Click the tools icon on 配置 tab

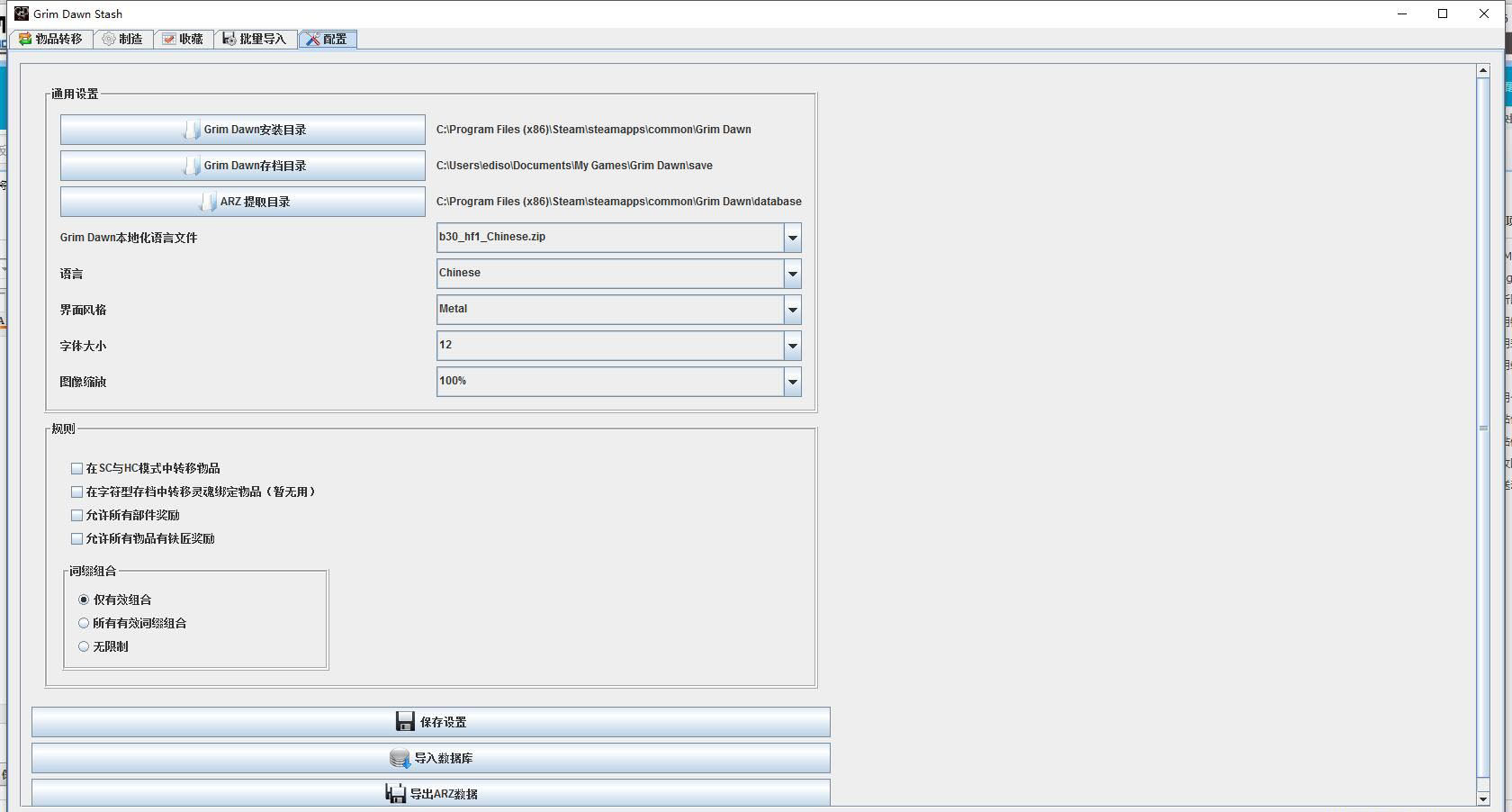(312, 39)
